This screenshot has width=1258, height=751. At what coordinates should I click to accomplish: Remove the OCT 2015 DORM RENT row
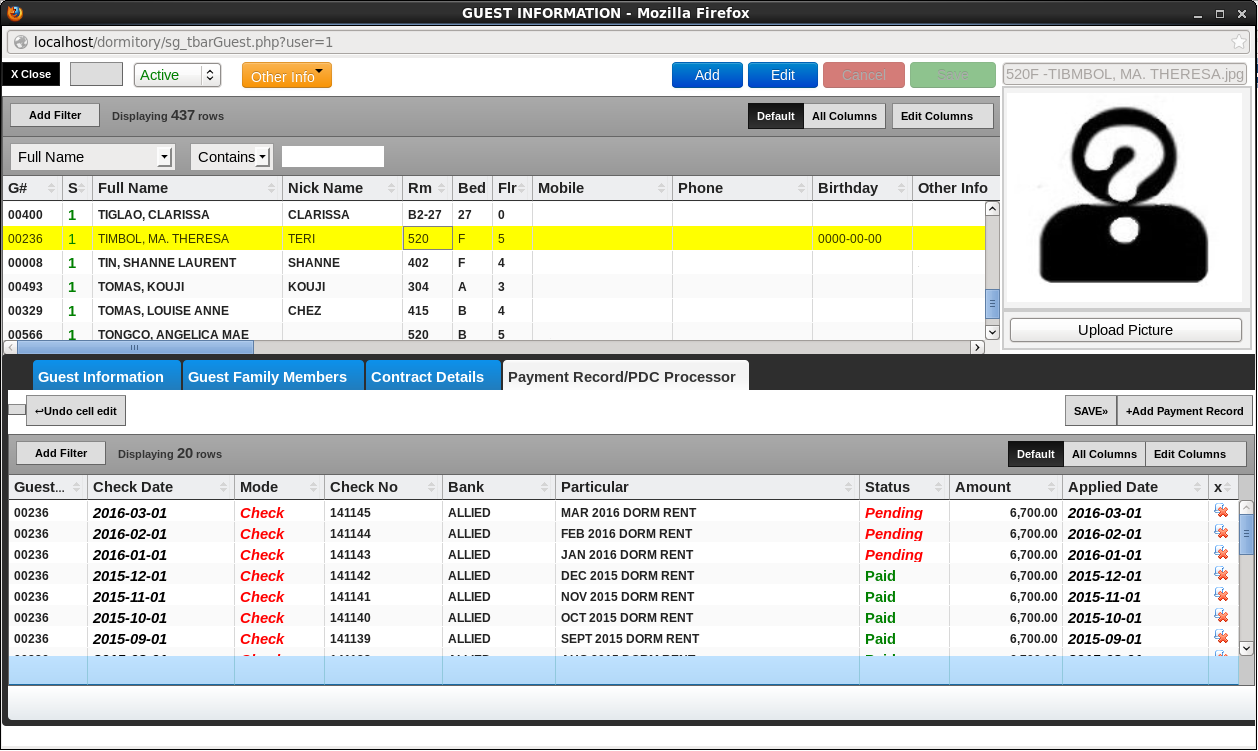click(x=1221, y=616)
